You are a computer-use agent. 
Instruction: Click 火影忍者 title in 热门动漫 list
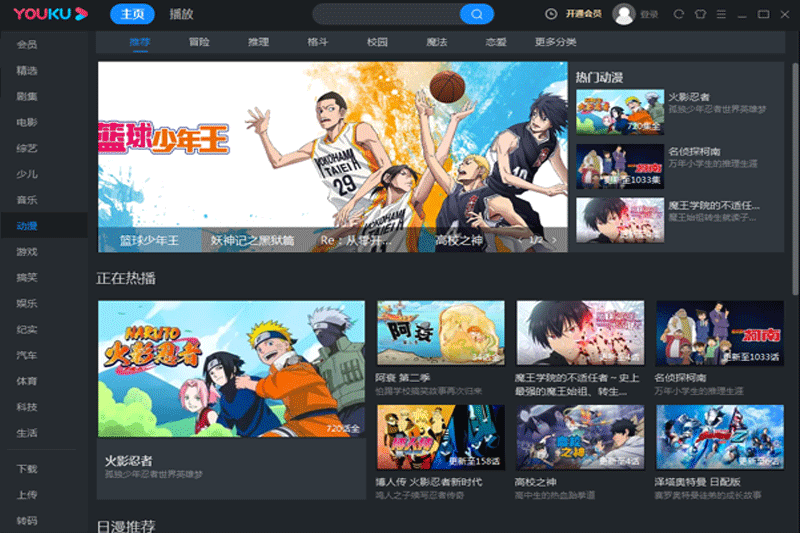pyautogui.click(x=689, y=97)
